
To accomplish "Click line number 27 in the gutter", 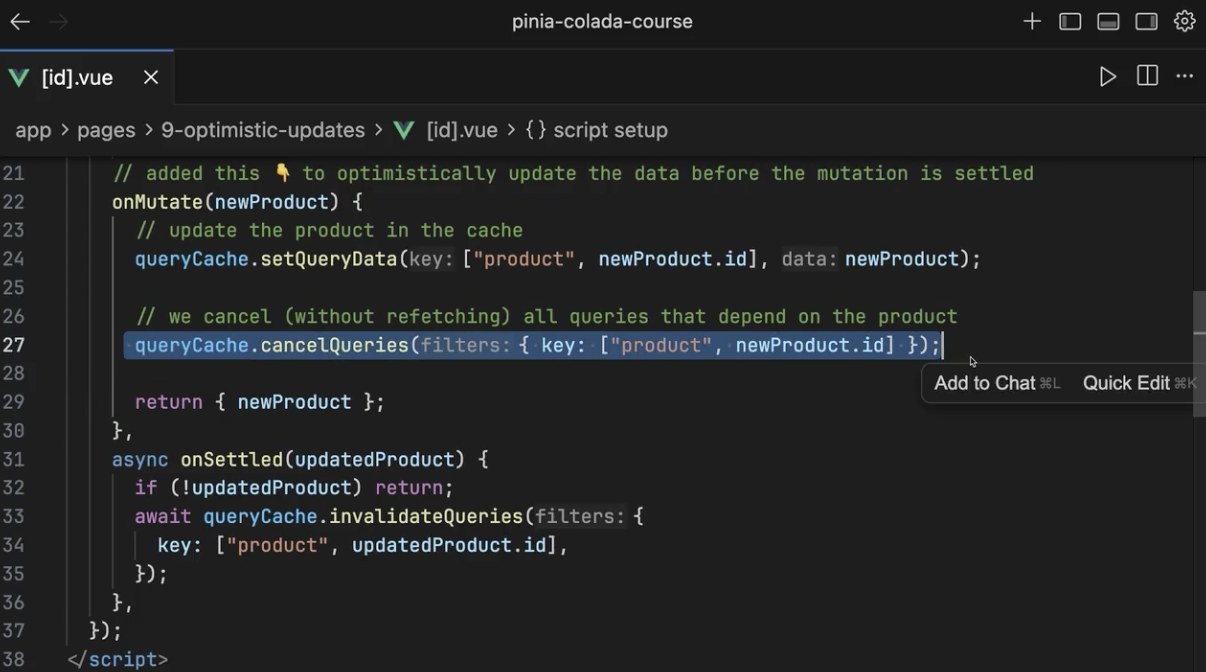I will coord(12,345).
